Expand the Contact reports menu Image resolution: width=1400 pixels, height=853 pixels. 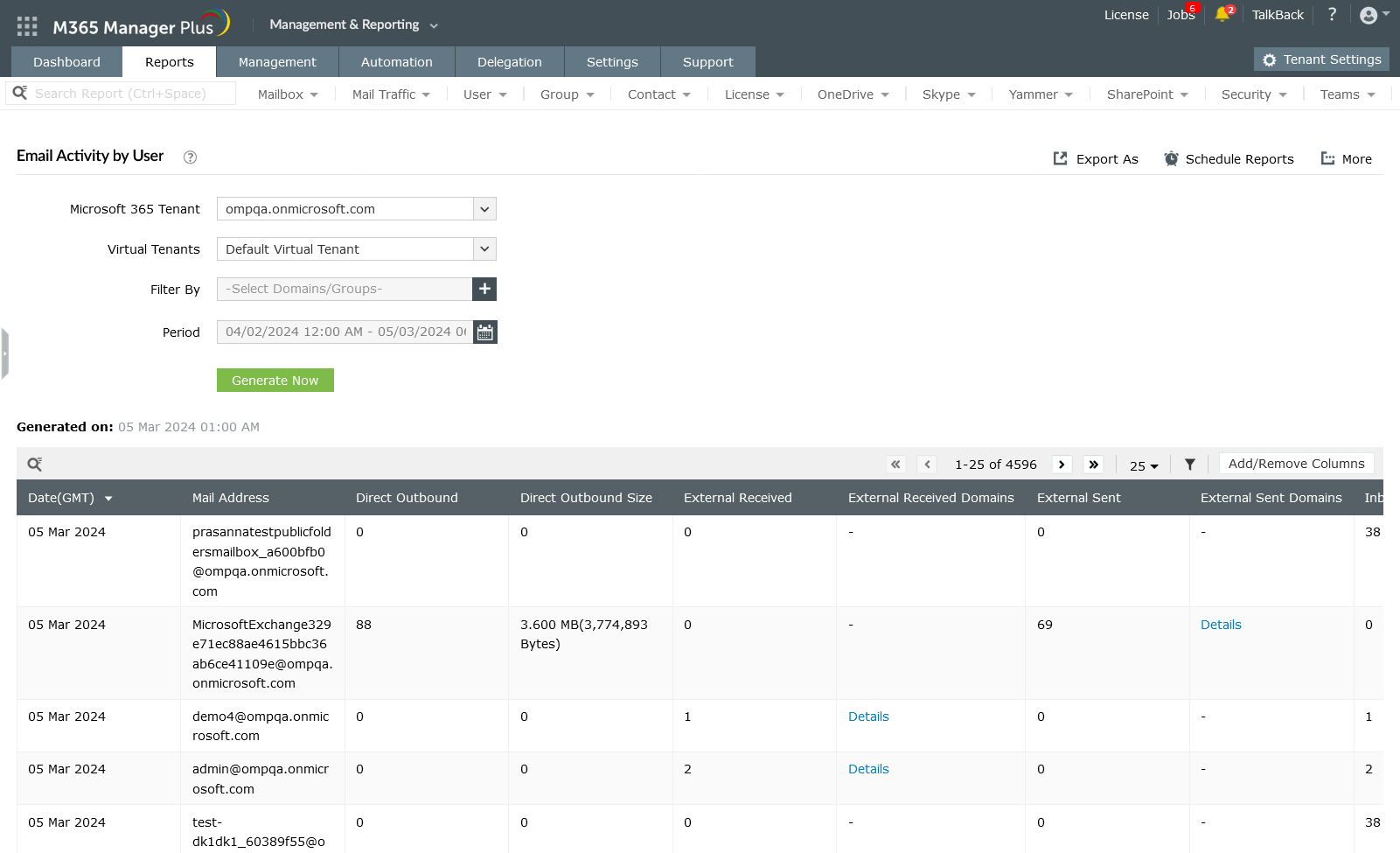coord(659,94)
